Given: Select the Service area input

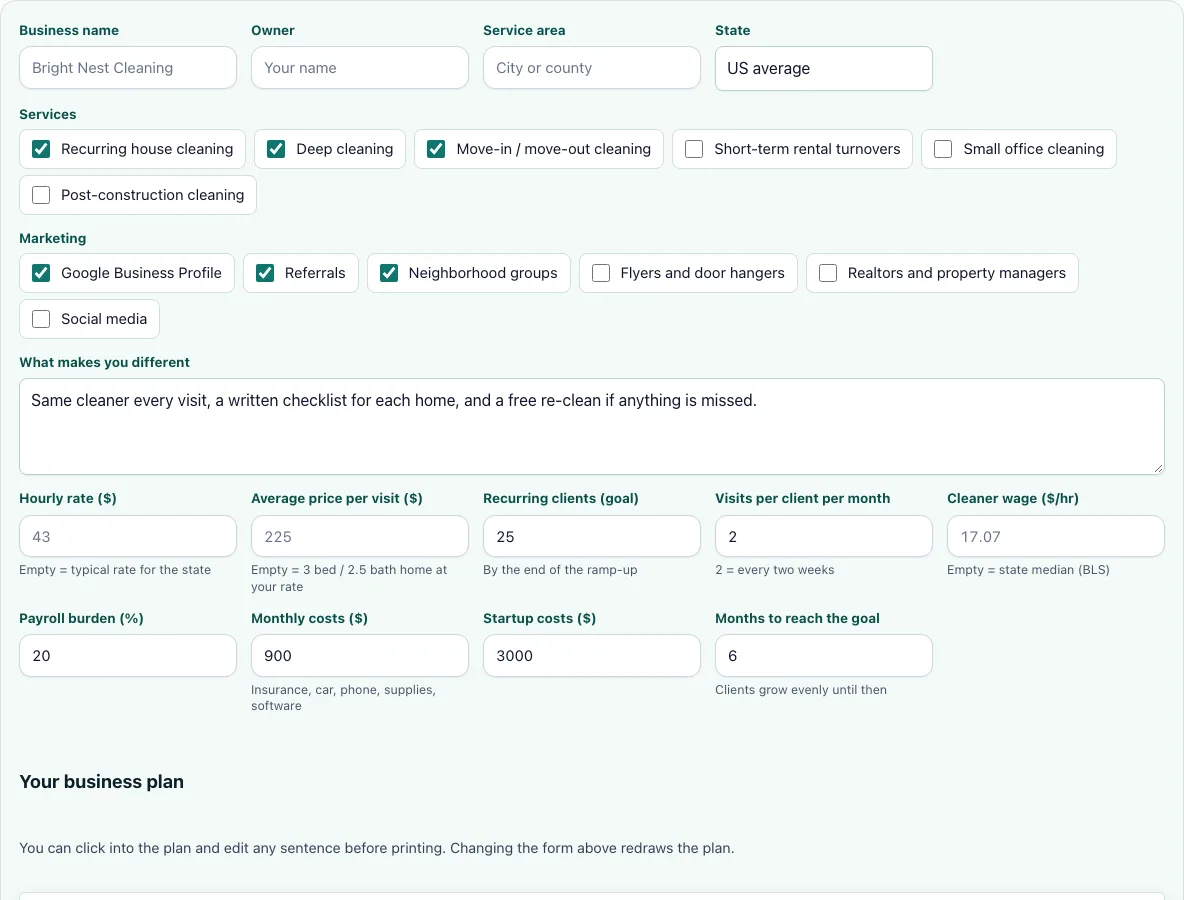Looking at the screenshot, I should click(592, 68).
